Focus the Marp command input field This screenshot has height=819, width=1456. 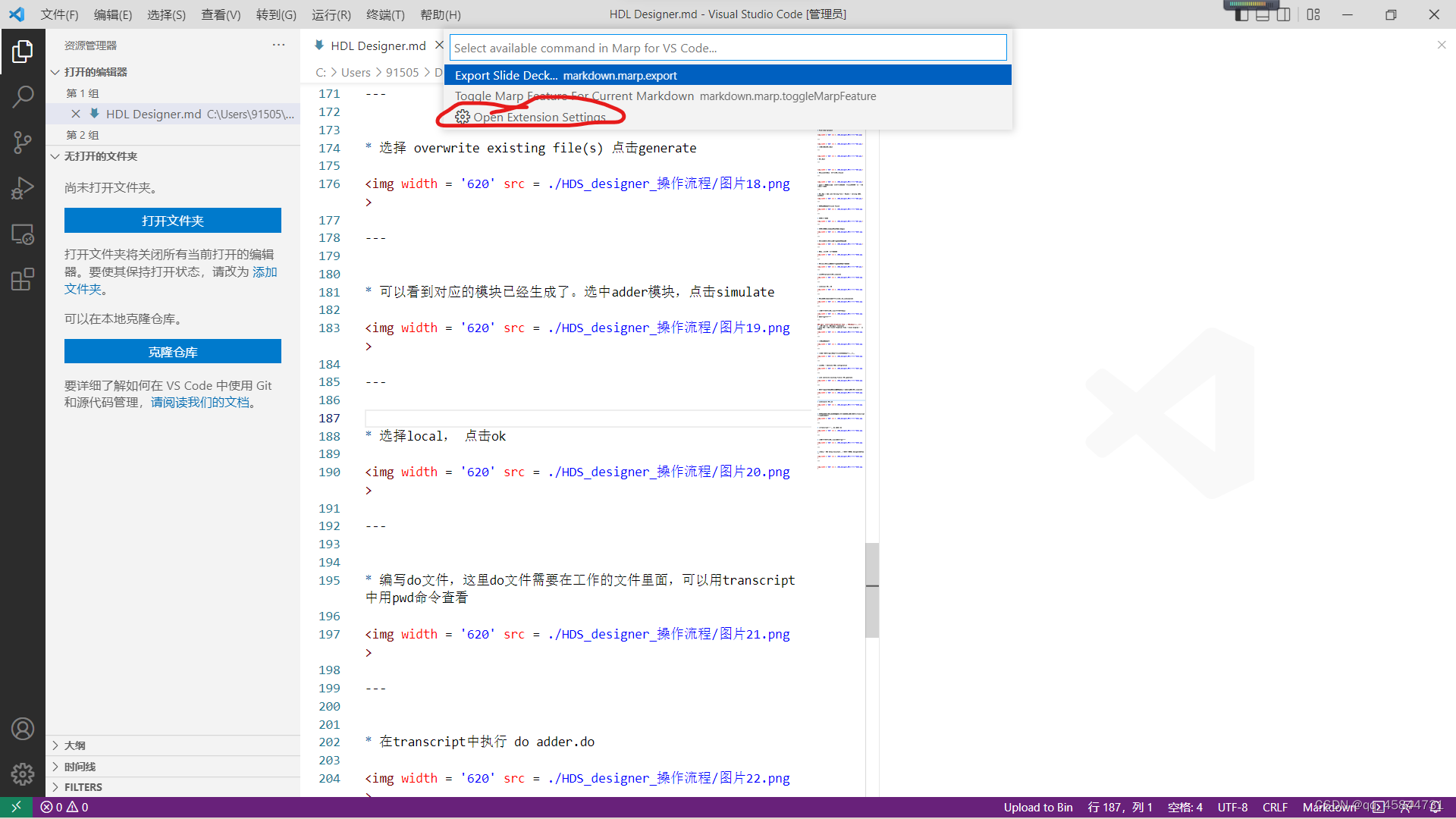[727, 48]
